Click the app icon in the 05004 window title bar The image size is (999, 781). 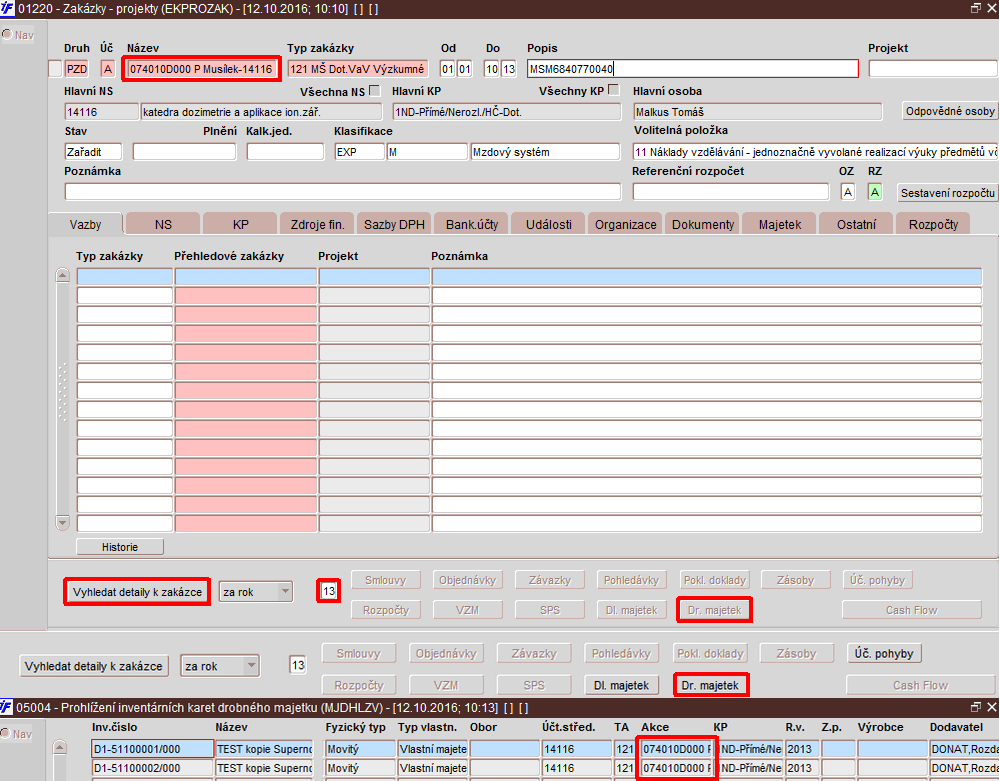pos(6,707)
